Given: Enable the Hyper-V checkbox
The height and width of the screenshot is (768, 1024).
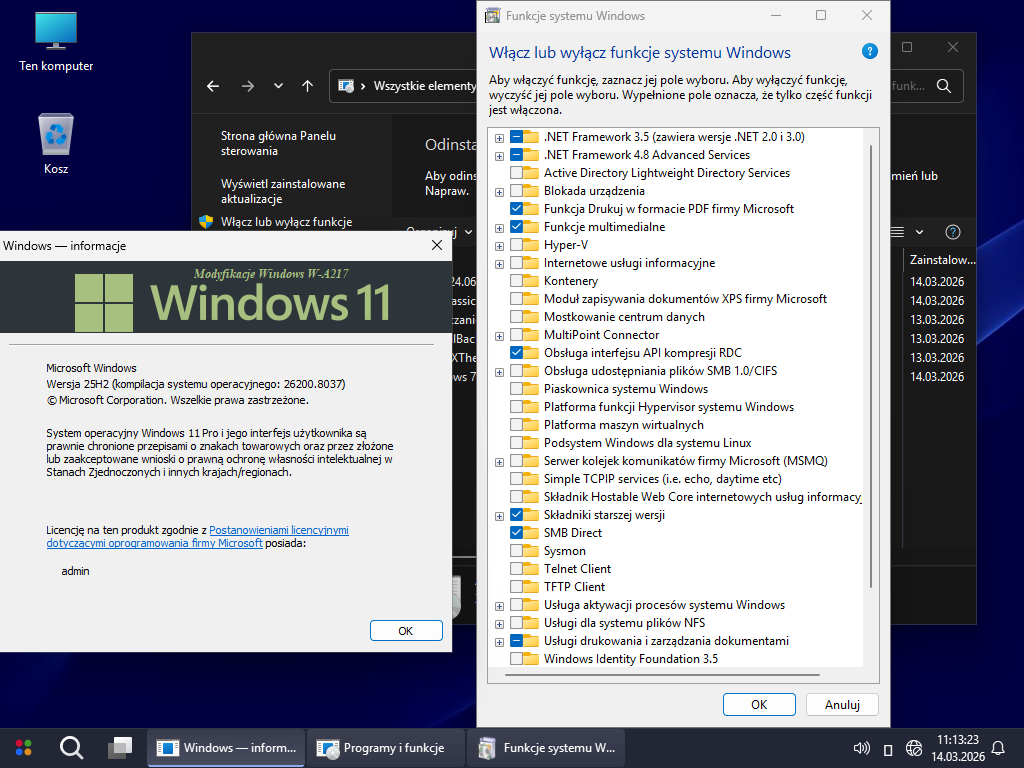Looking at the screenshot, I should [517, 245].
